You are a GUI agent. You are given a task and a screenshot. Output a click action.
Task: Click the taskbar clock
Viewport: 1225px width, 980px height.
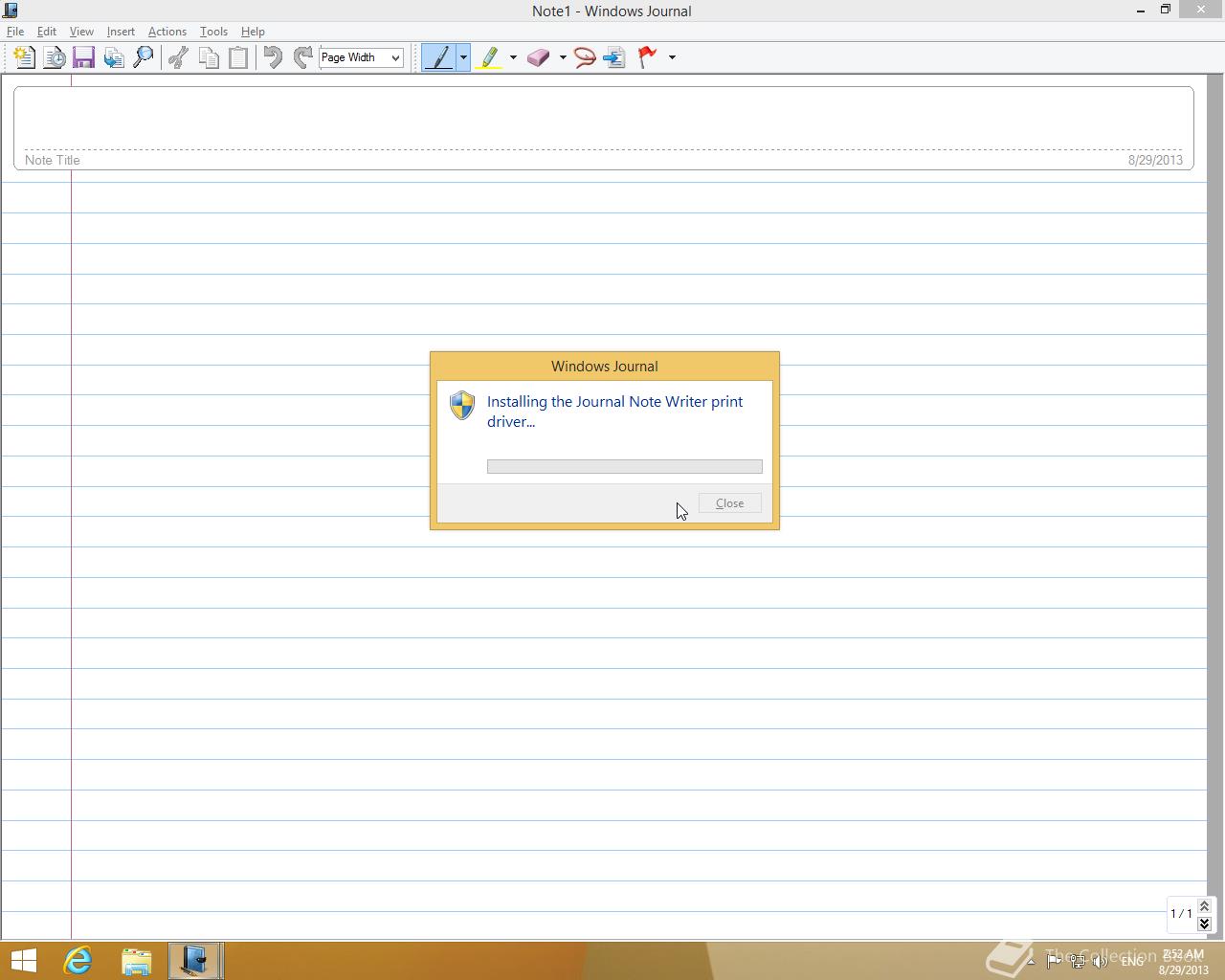point(1184,962)
